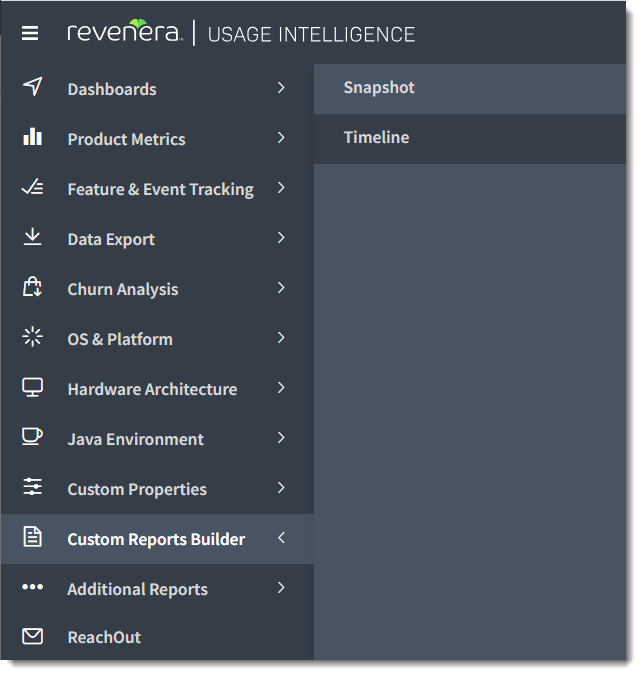Select Hardware Architecture in the sidebar

pos(157,389)
